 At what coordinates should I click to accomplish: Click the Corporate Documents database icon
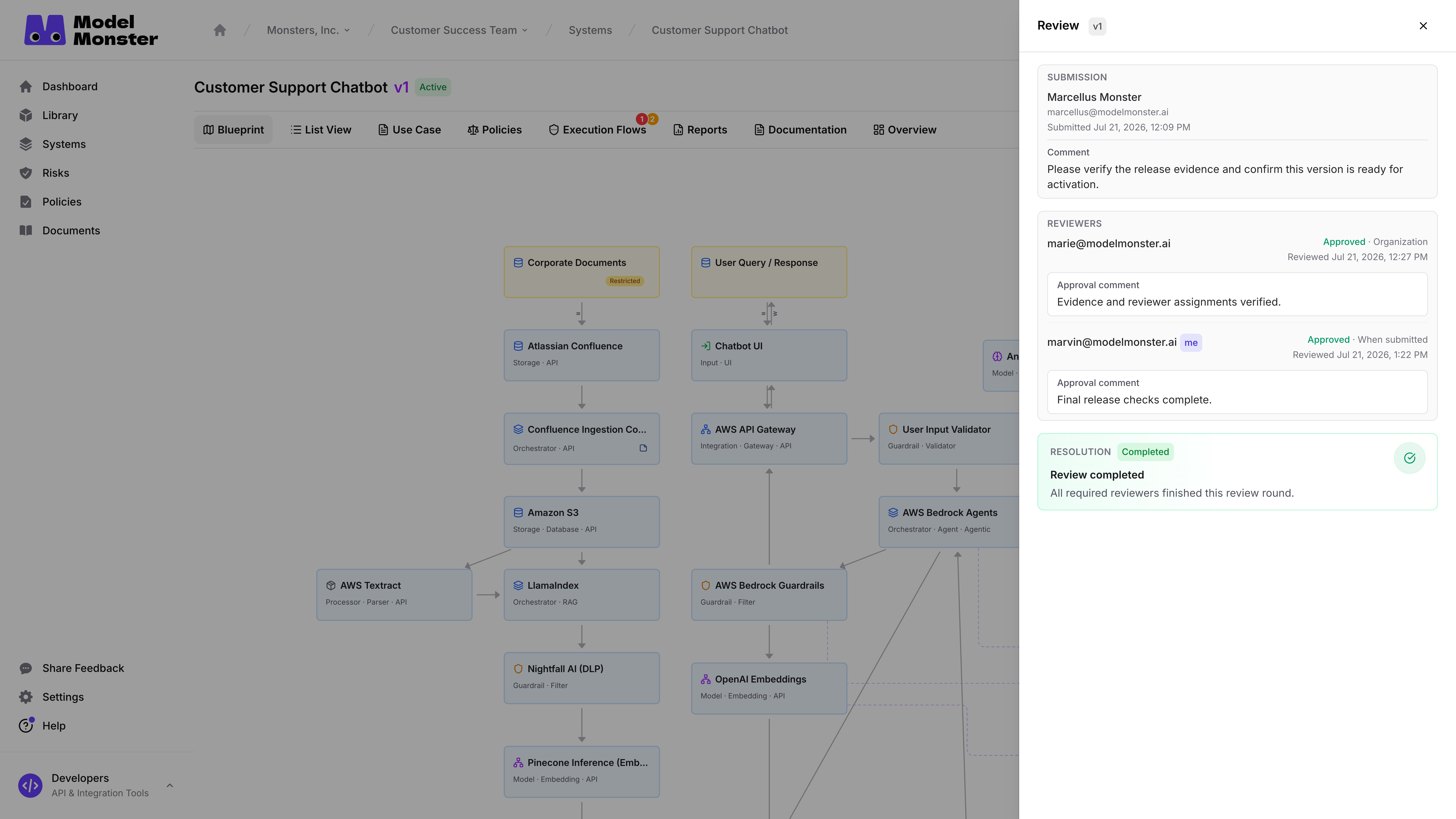pyautogui.click(x=518, y=263)
